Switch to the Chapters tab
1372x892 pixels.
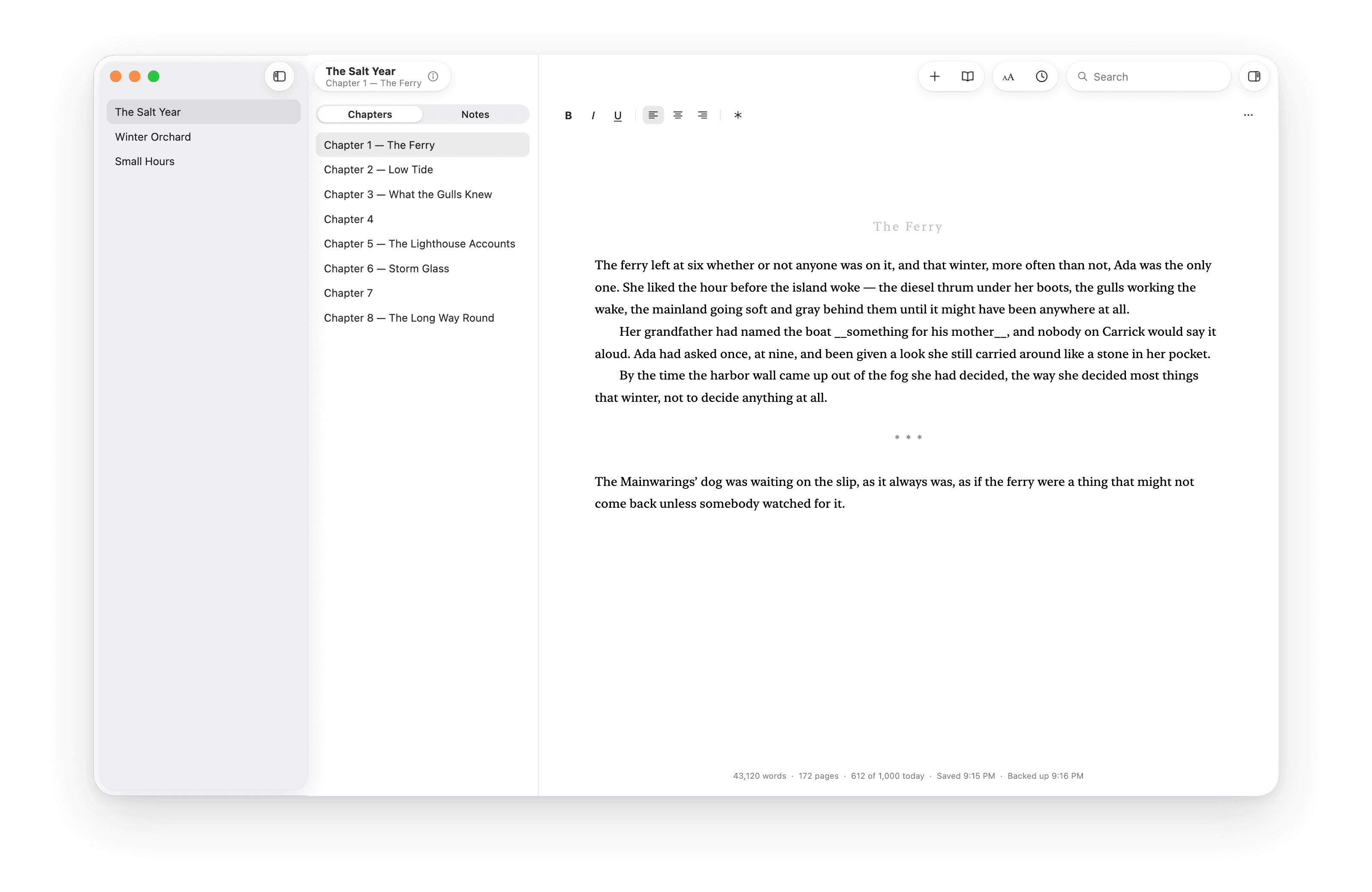point(370,114)
